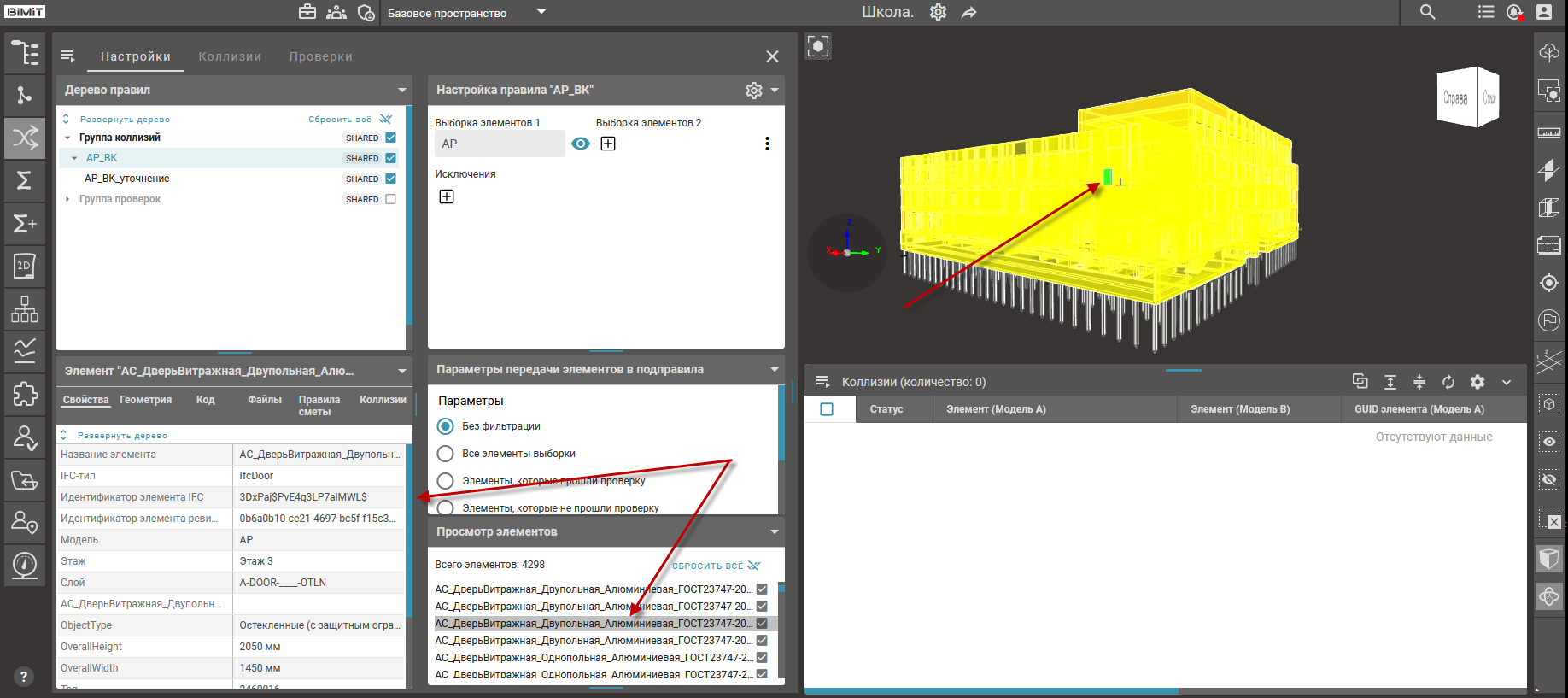
Task: Expand the Группа проверок tree node
Action: 67,199
